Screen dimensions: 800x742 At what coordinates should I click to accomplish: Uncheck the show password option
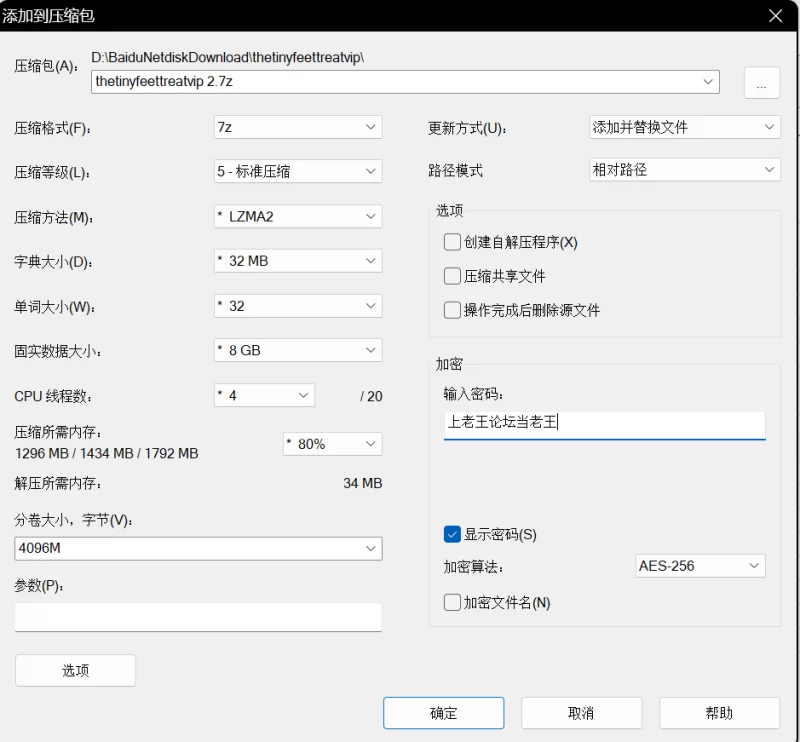point(452,534)
